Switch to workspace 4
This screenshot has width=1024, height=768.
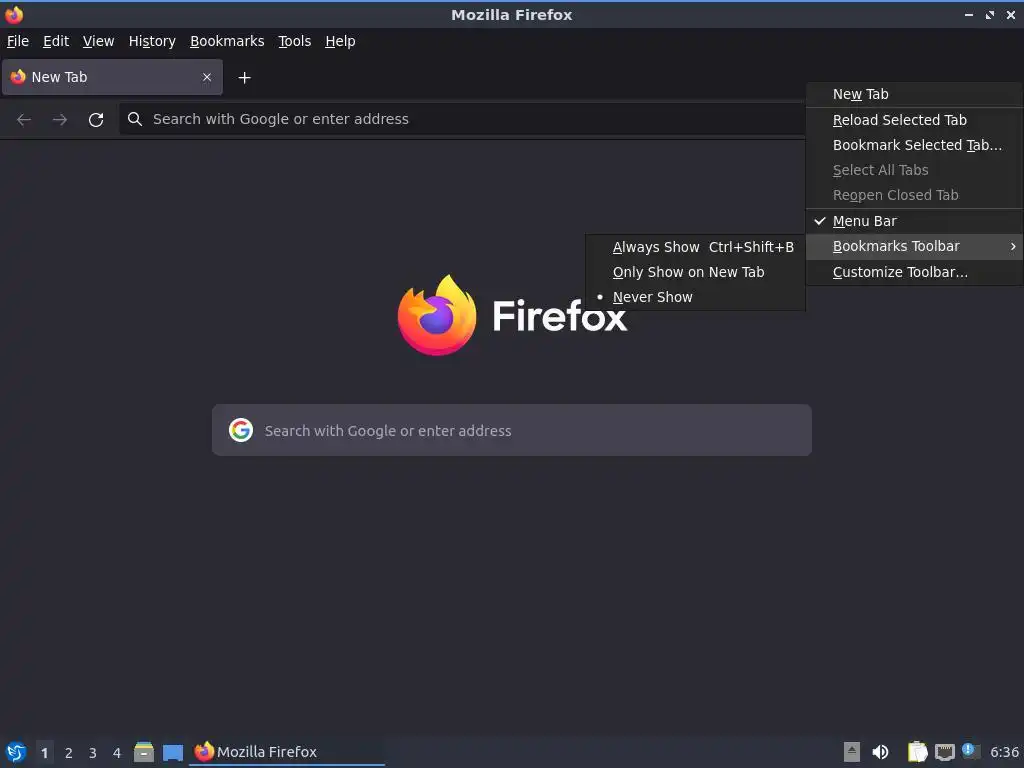(117, 753)
